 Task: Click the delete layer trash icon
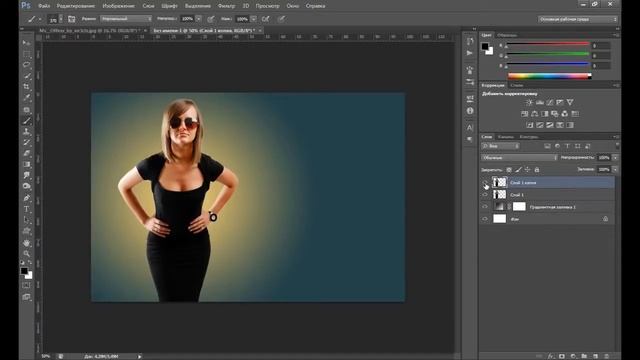(x=607, y=356)
